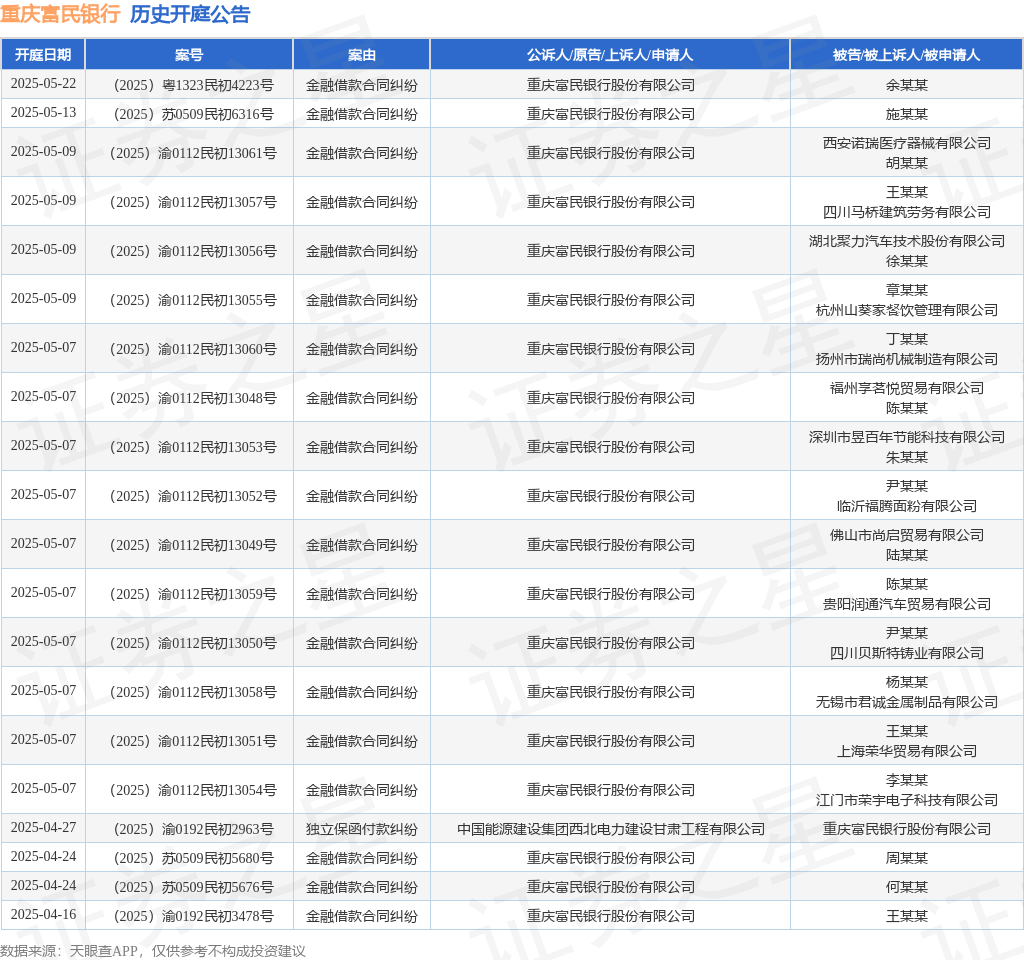Click defendant 贵阳润通汽车贸易有限公司
Screen dimensions: 1024x960
[x=906, y=604]
